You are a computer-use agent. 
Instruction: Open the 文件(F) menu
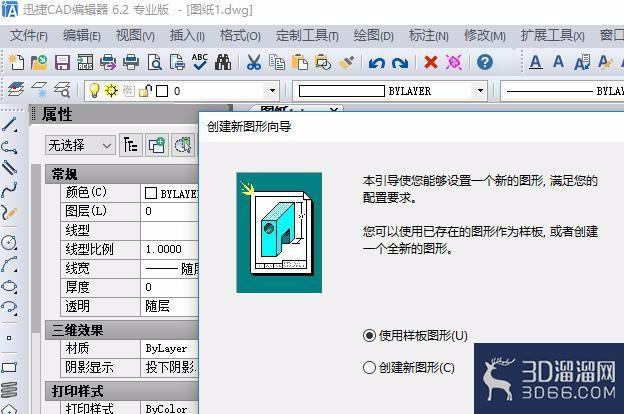[29, 36]
